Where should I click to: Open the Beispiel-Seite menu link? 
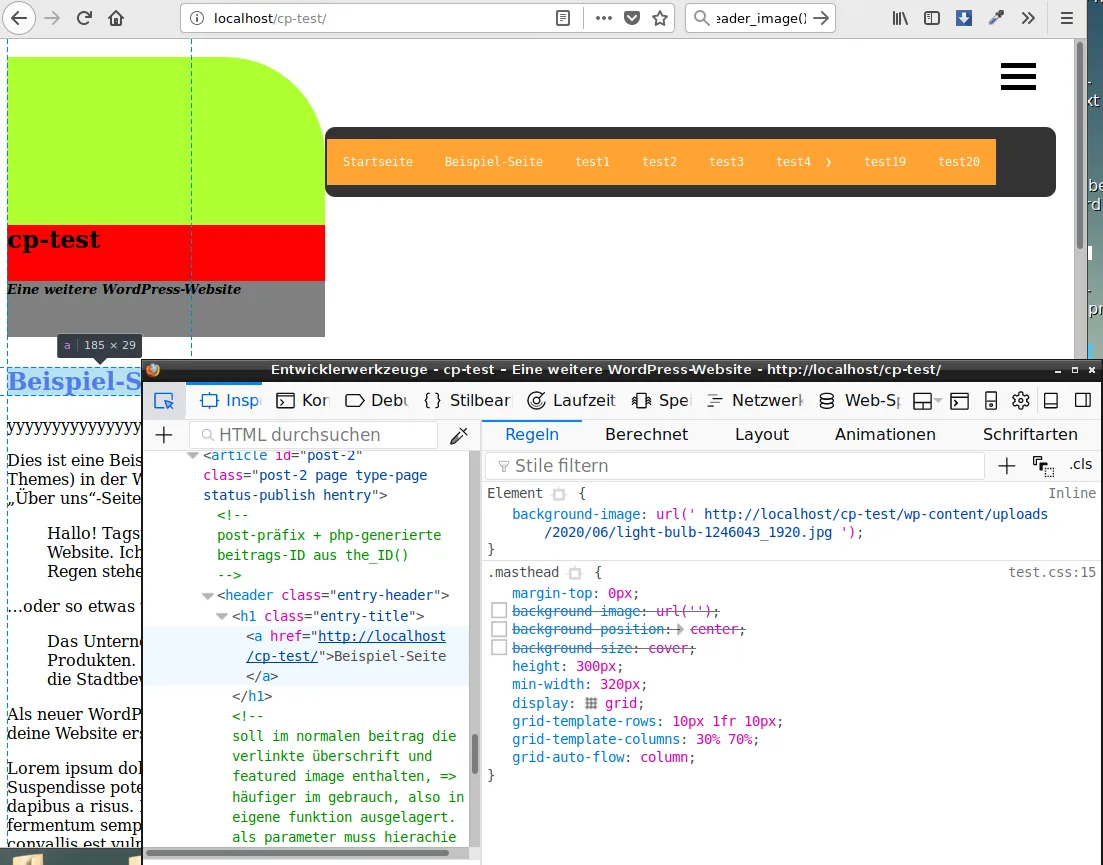click(494, 162)
